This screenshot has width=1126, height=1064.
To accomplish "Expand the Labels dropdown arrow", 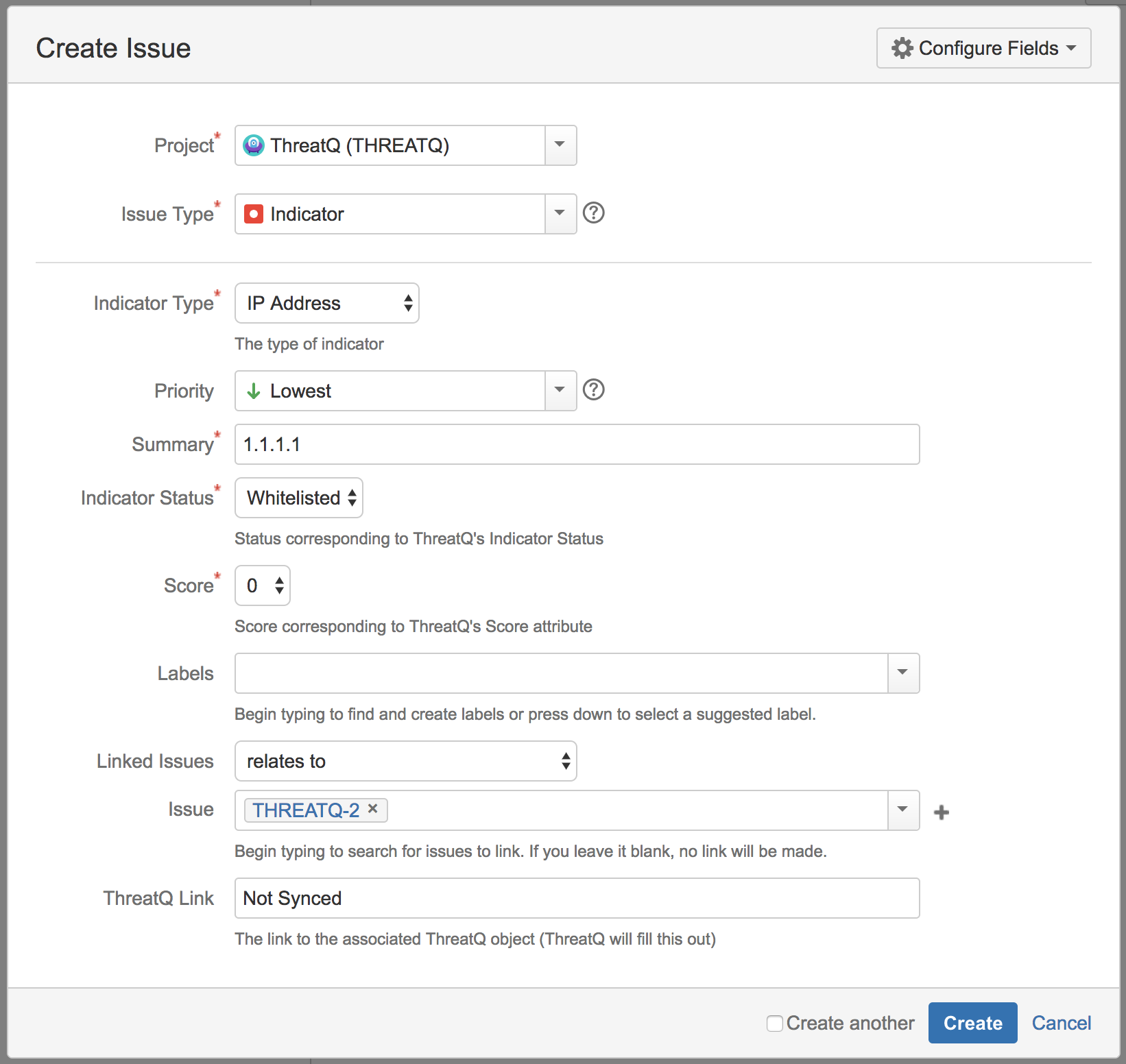I will tap(903, 673).
